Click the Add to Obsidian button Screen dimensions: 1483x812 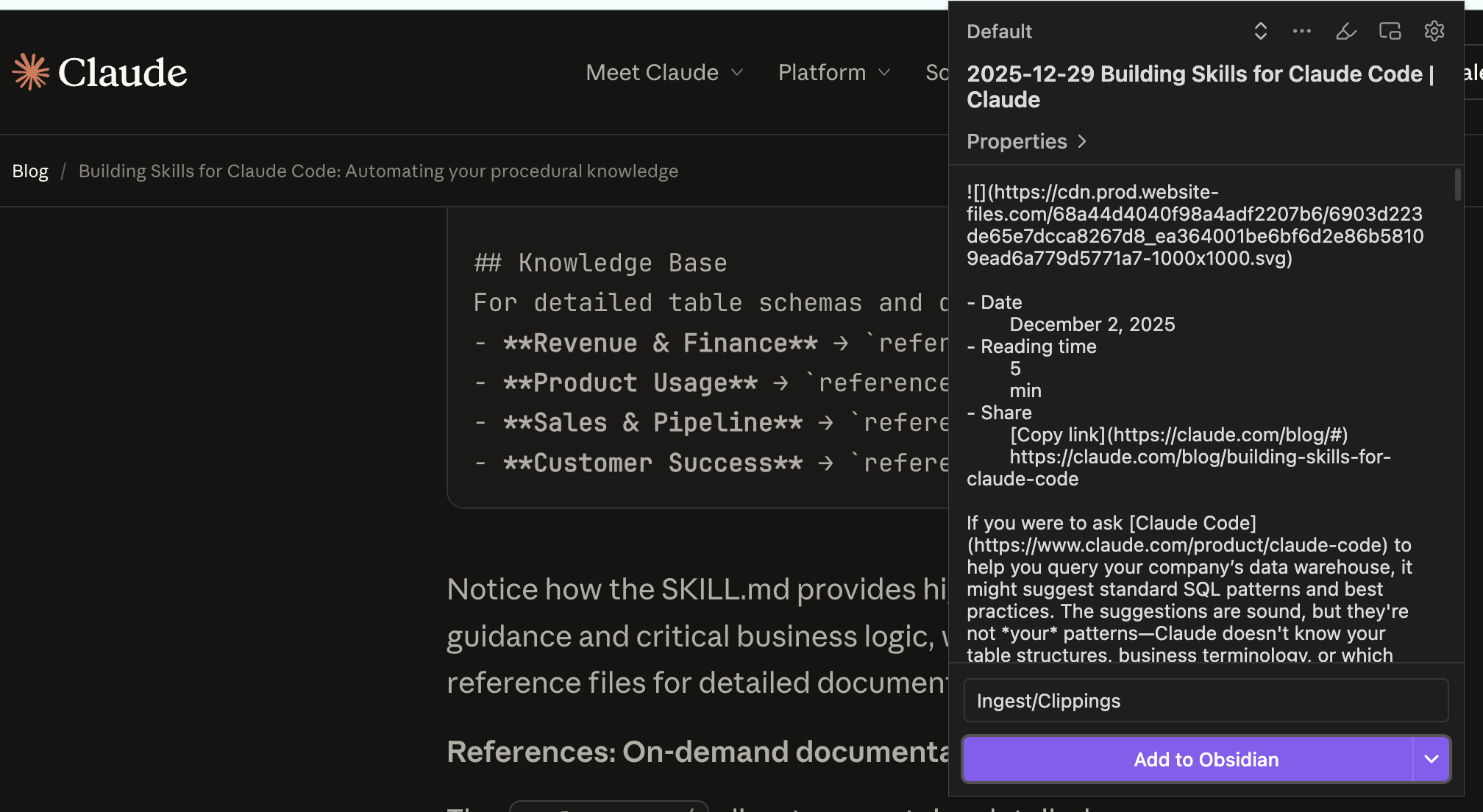(1206, 759)
